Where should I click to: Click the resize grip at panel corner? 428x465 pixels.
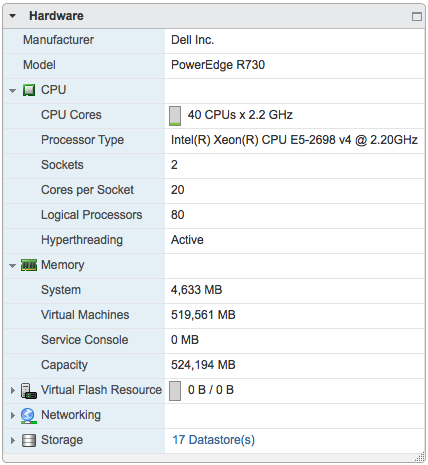420,458
